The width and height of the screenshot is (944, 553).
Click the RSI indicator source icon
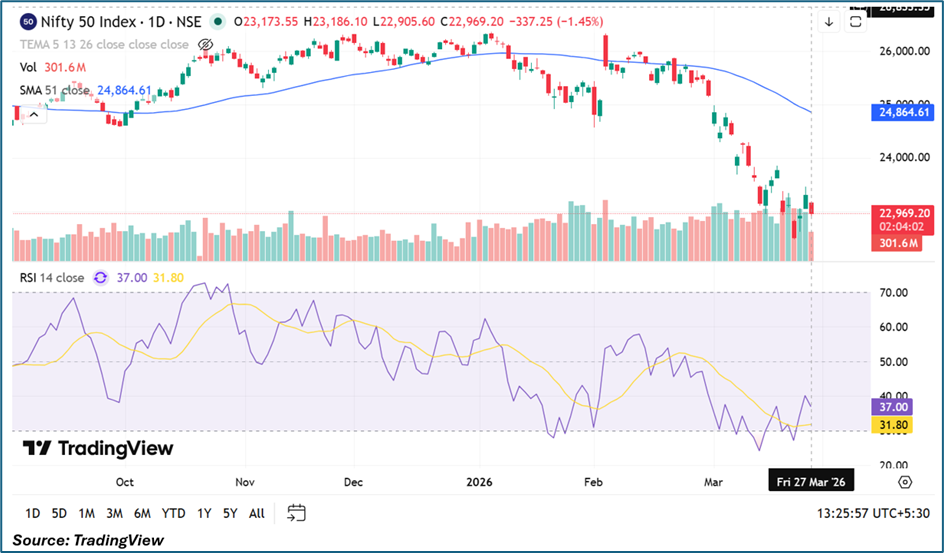click(x=100, y=278)
